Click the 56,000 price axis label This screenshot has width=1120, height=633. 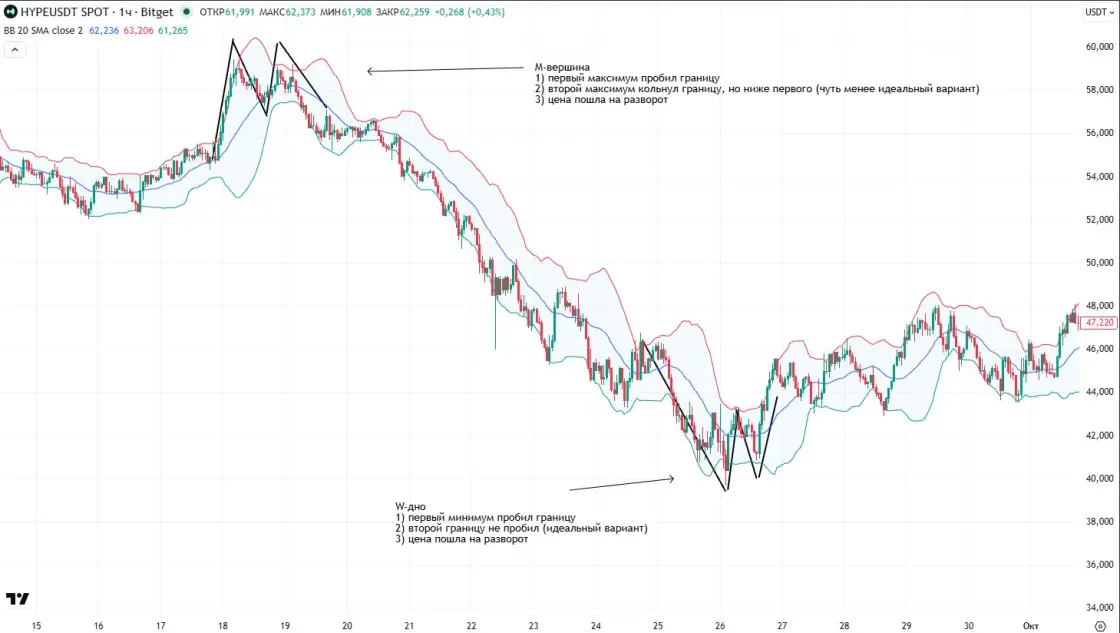[1099, 133]
